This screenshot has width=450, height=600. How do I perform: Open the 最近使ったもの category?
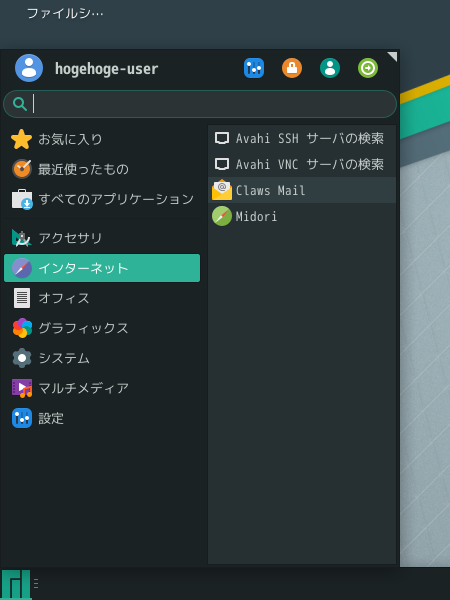coord(102,169)
